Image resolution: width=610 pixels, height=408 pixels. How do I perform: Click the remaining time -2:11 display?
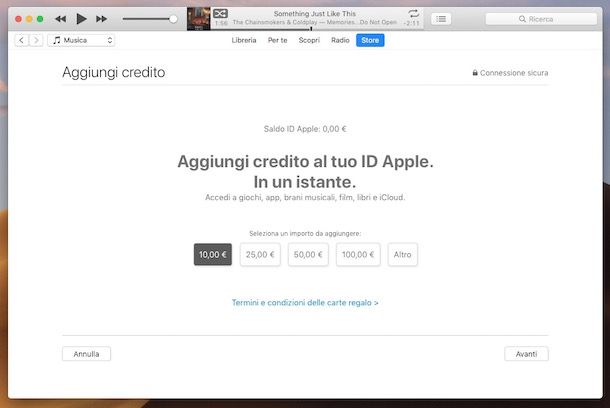point(412,23)
